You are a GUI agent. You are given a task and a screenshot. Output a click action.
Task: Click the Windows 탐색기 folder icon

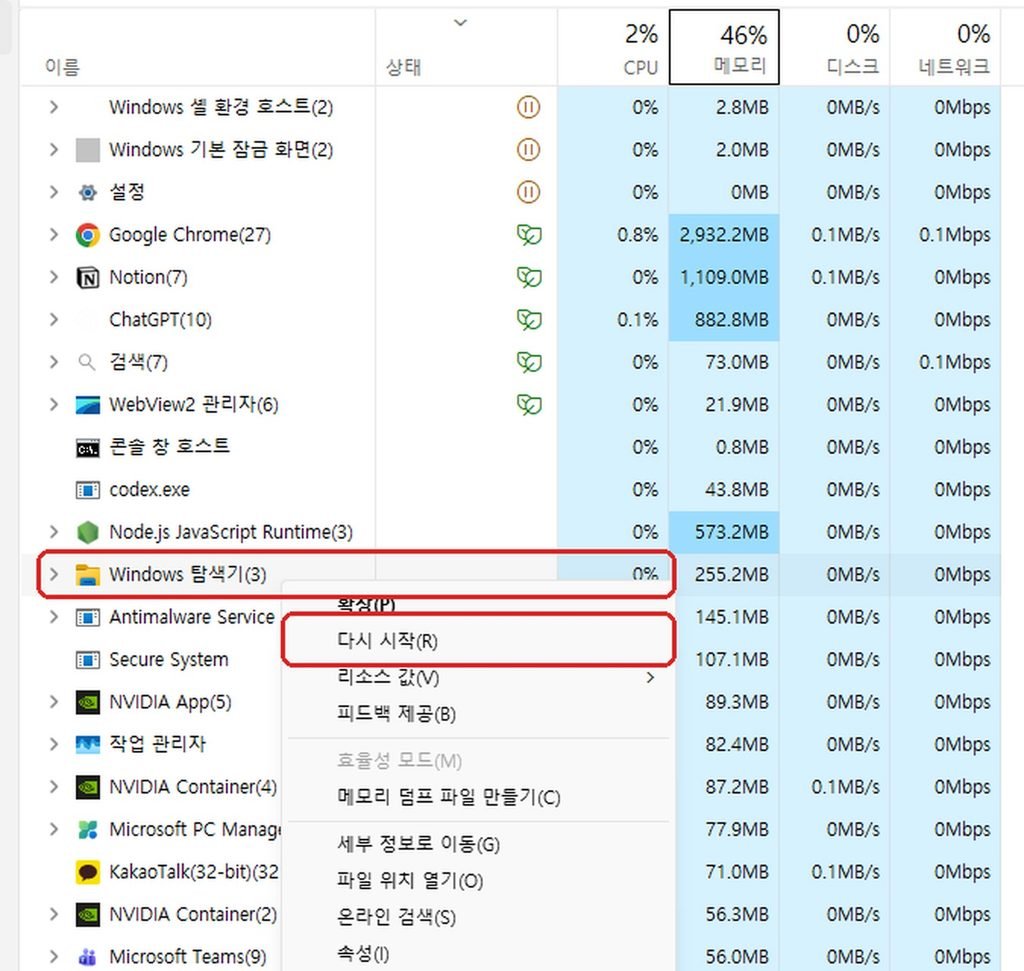[88, 575]
